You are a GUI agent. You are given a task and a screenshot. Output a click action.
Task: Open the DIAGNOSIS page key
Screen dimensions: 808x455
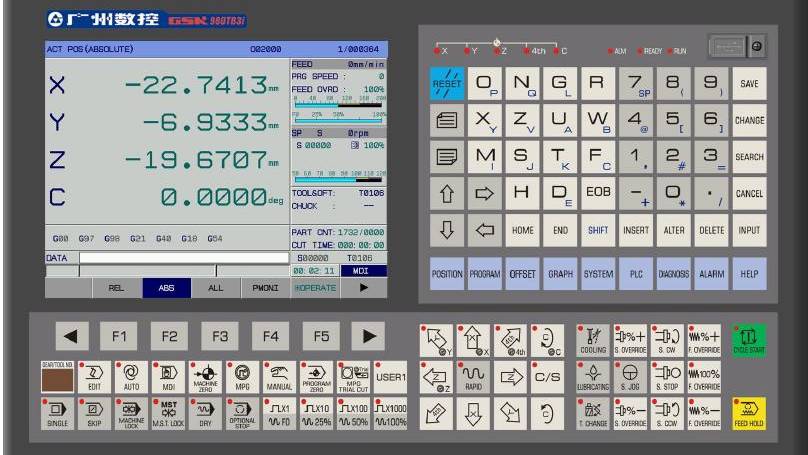pos(674,274)
